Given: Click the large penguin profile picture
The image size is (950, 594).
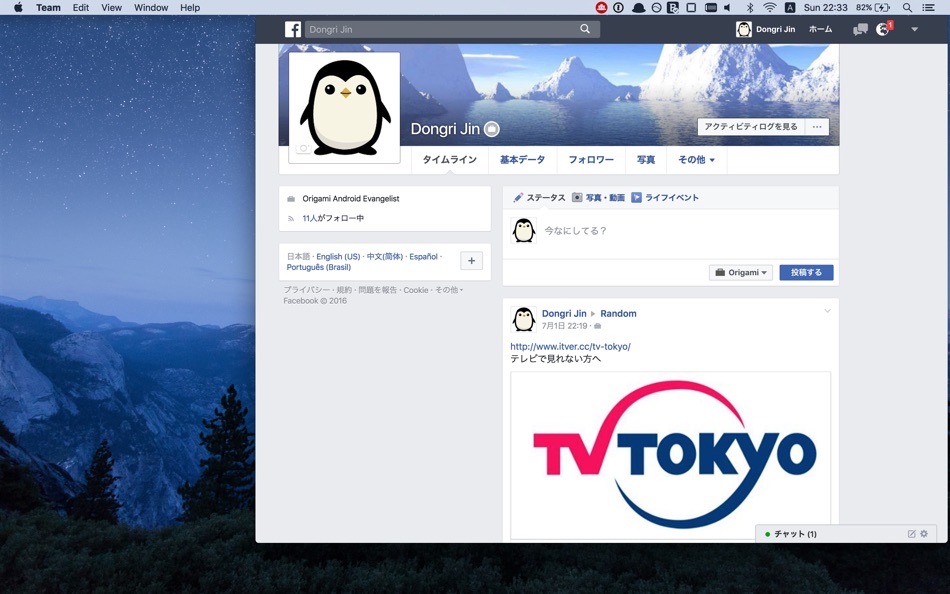Looking at the screenshot, I should [345, 107].
